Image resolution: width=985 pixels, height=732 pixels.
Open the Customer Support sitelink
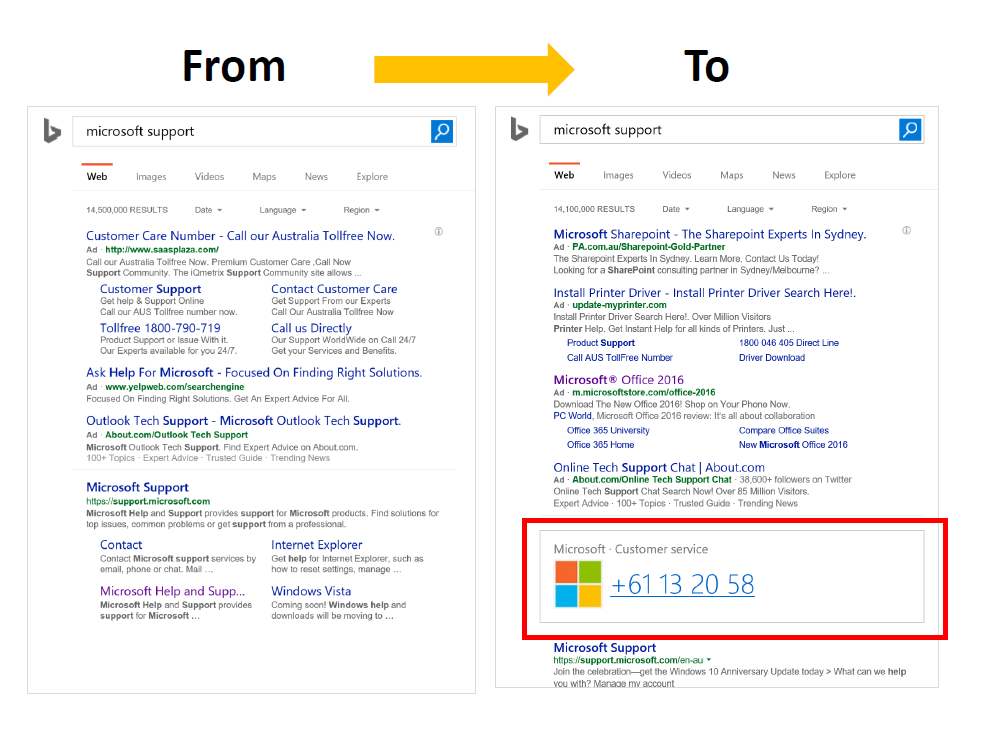pyautogui.click(x=150, y=289)
